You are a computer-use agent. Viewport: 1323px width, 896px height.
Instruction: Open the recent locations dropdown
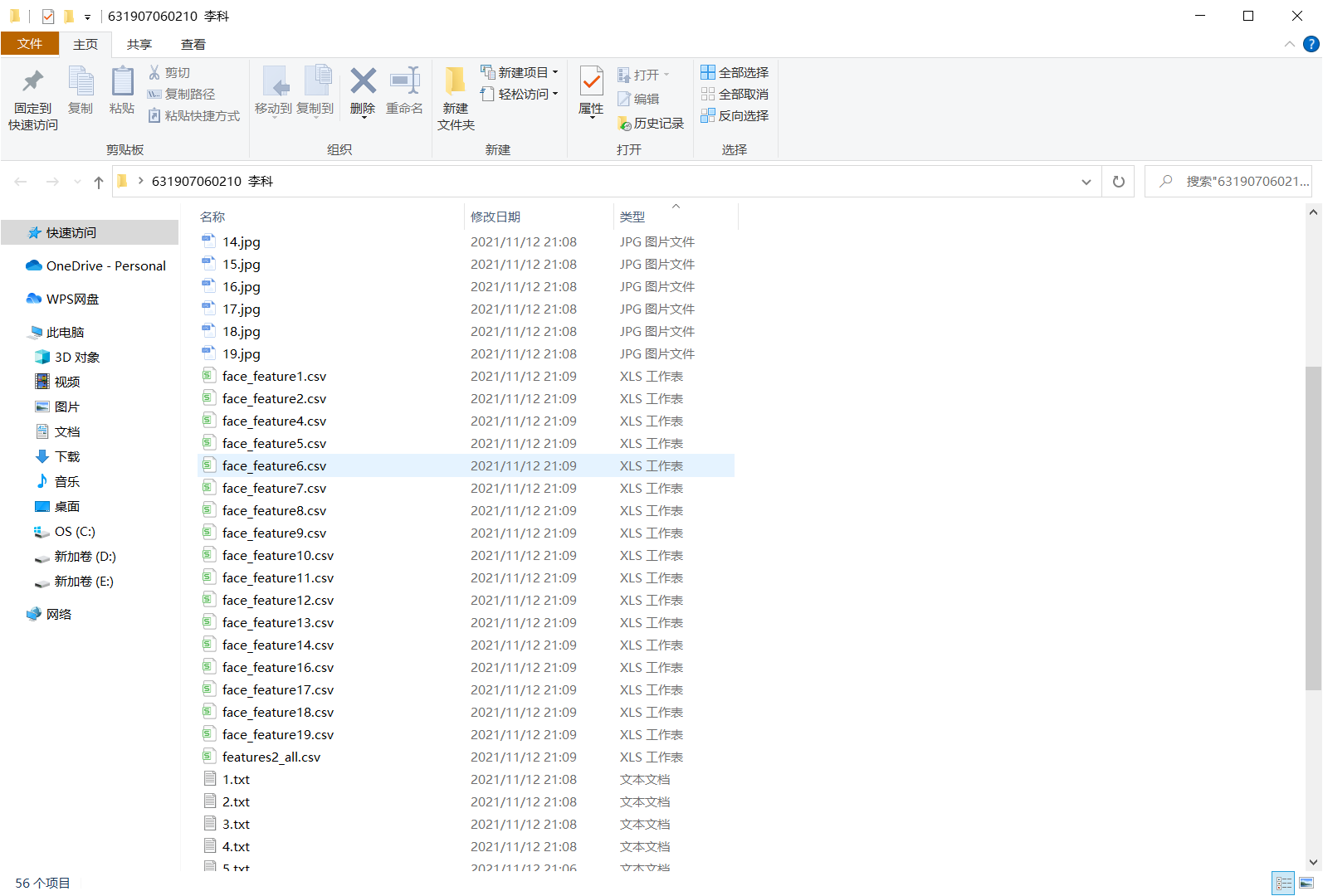tap(77, 182)
